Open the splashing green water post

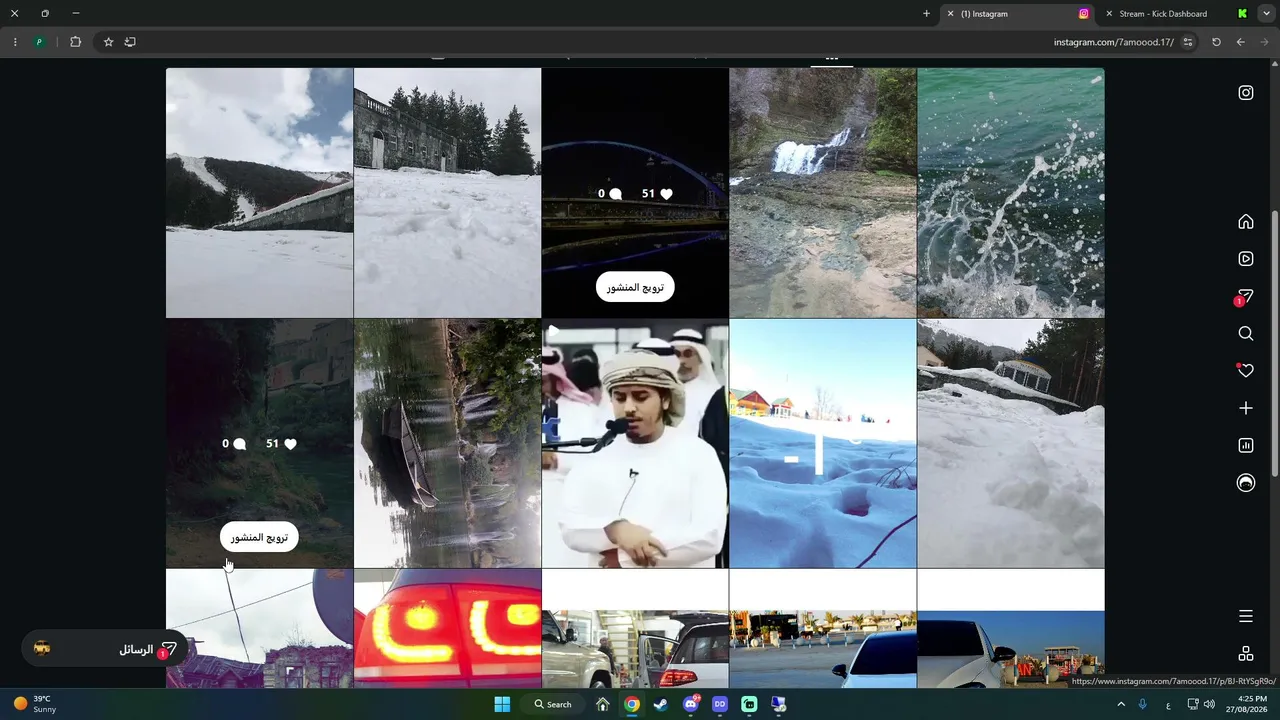[1011, 193]
